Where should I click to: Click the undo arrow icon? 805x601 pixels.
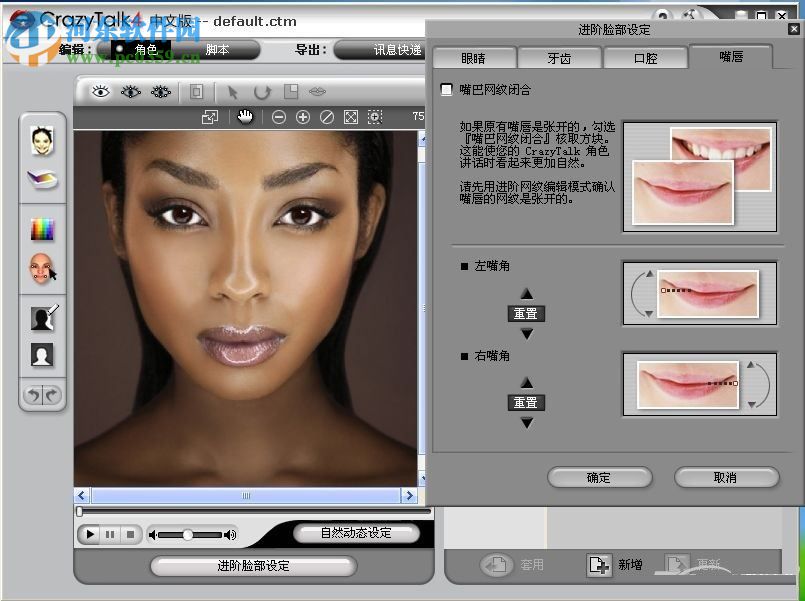coord(32,394)
